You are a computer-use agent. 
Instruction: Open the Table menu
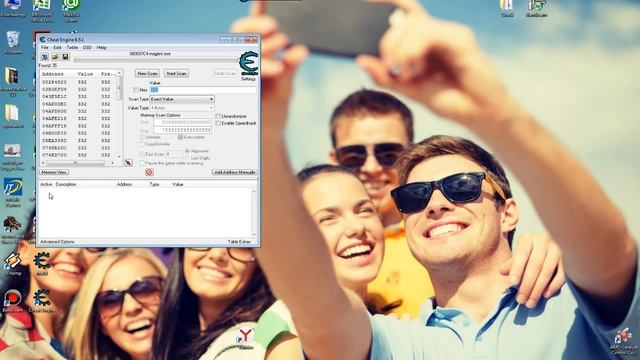pyautogui.click(x=72, y=47)
